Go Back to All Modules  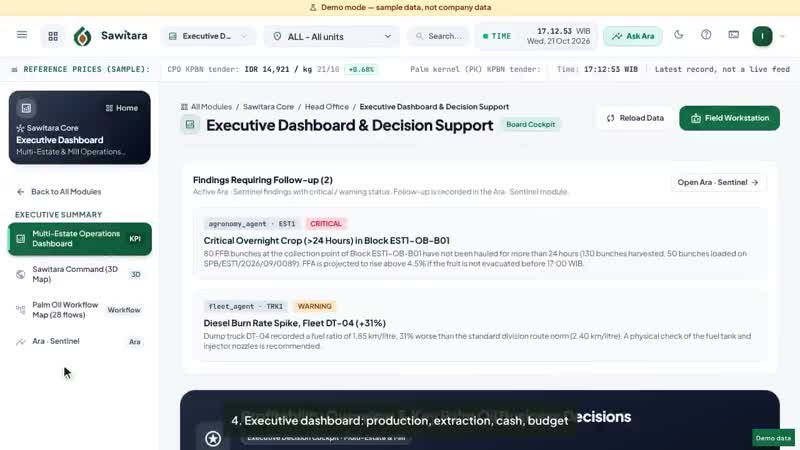(59, 192)
